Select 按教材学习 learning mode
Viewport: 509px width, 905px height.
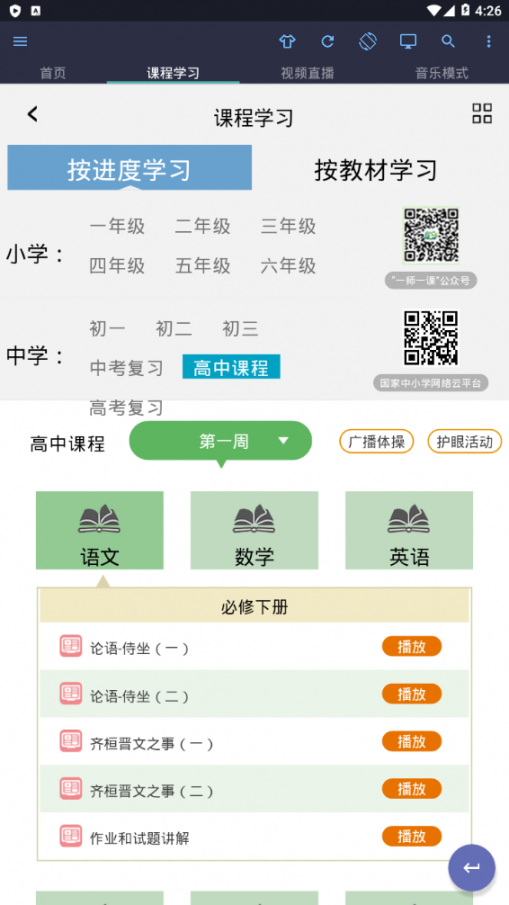(x=376, y=170)
